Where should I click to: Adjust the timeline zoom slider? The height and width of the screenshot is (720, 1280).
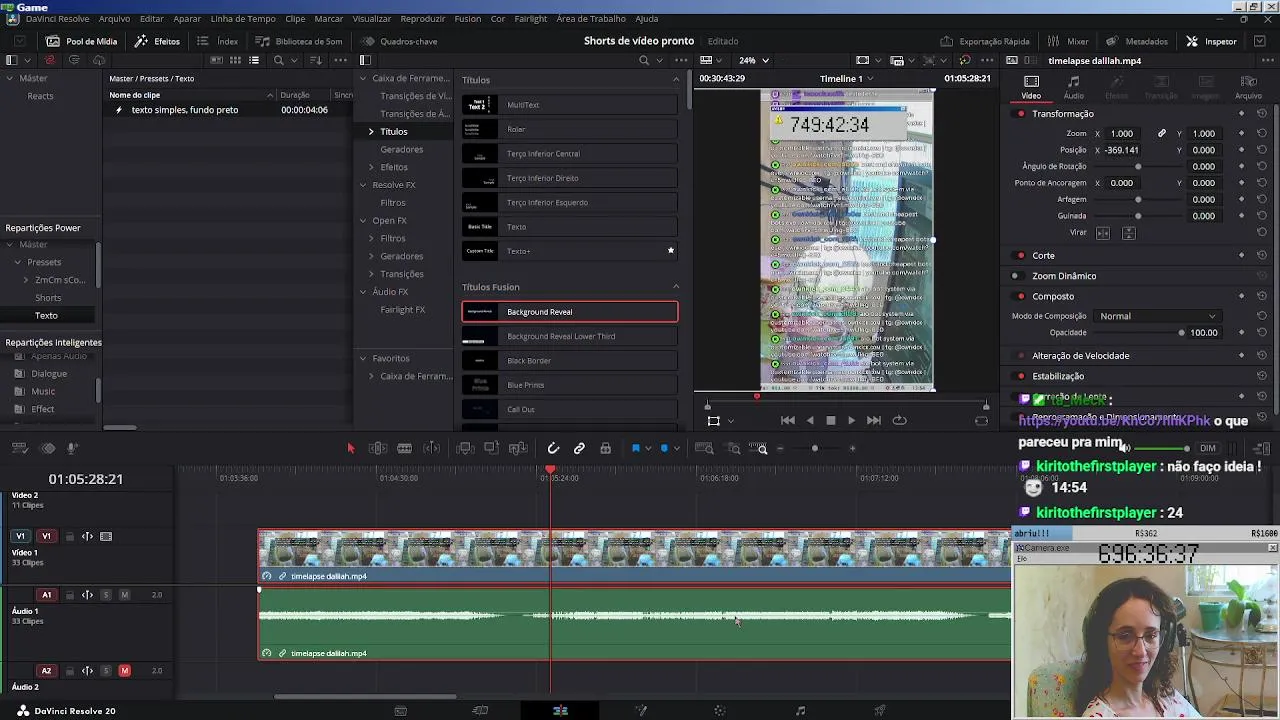coord(815,449)
